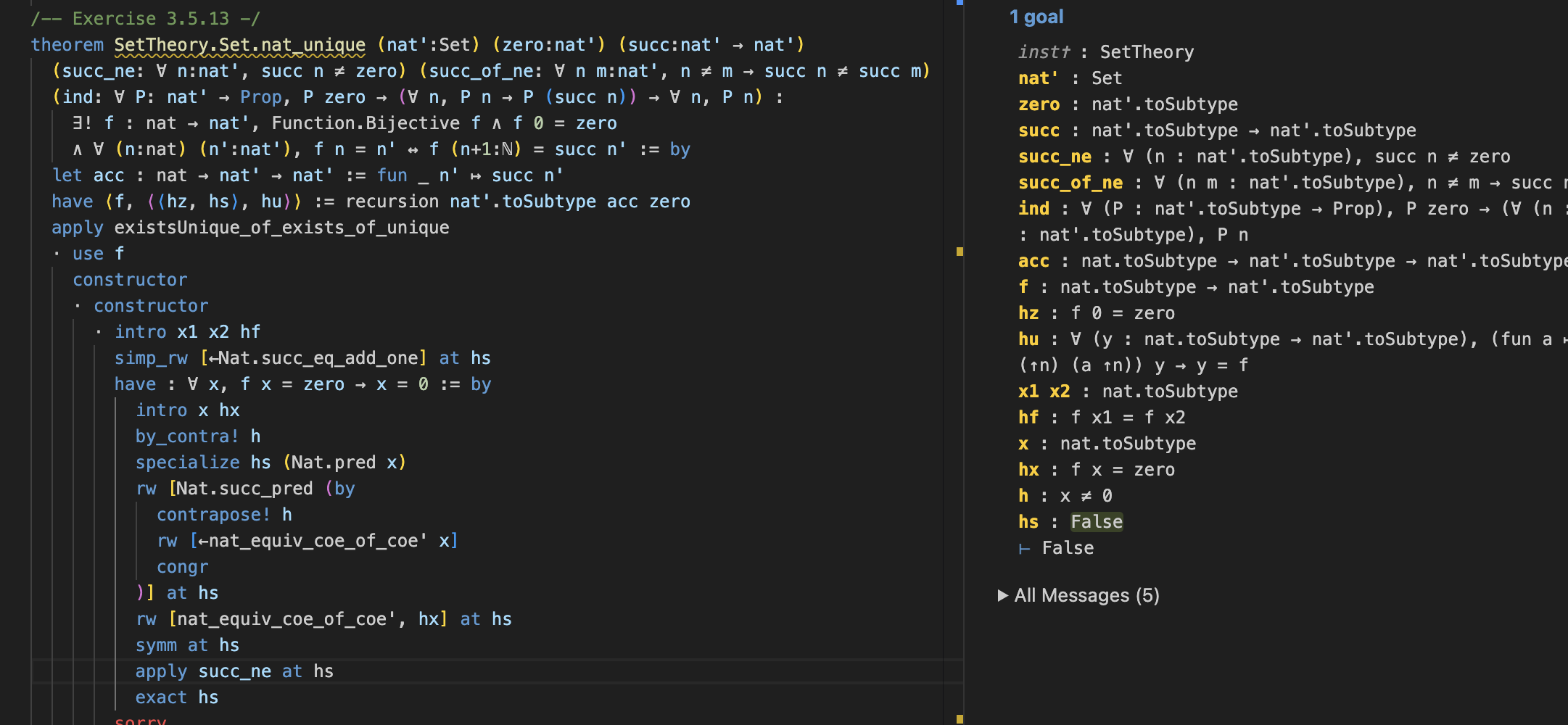Image resolution: width=1568 pixels, height=725 pixels.
Task: Click hypothesis name succ_of_ne in goal panel
Action: [x=1070, y=183]
